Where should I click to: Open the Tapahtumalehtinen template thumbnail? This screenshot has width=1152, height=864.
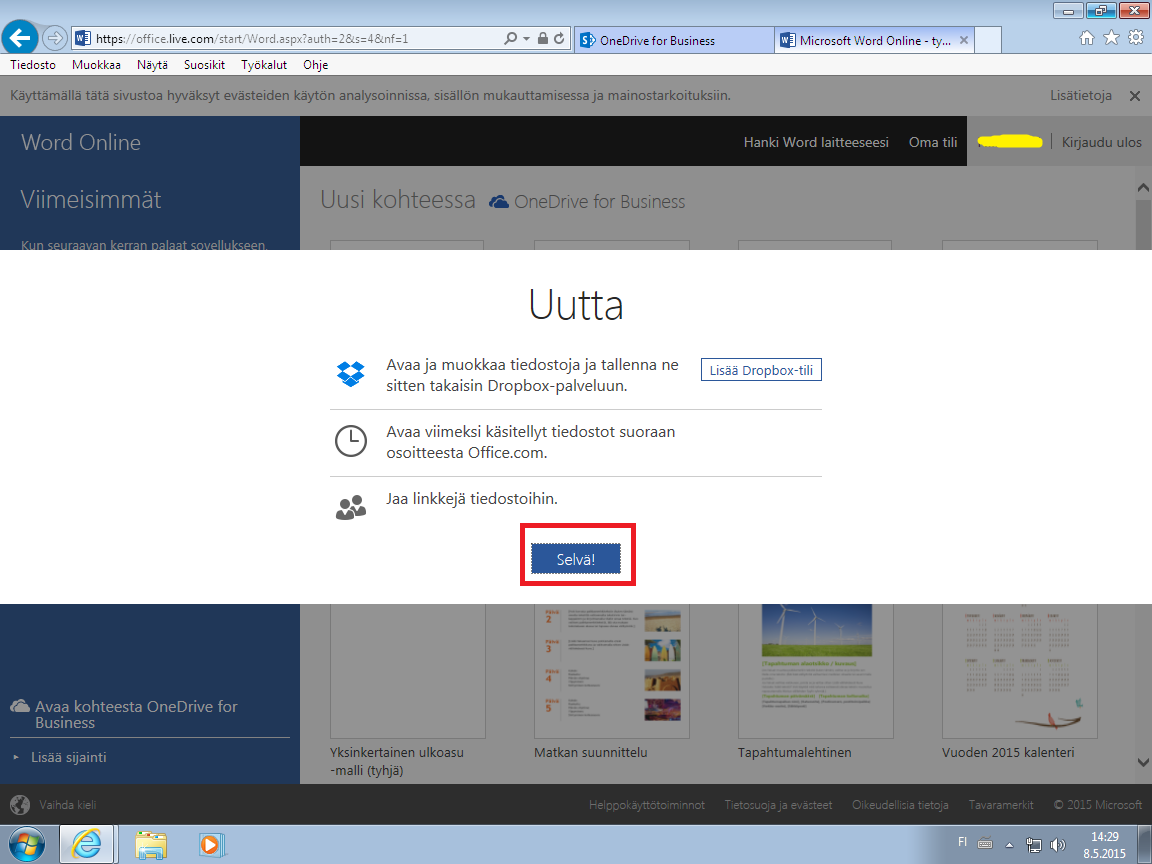pos(816,670)
